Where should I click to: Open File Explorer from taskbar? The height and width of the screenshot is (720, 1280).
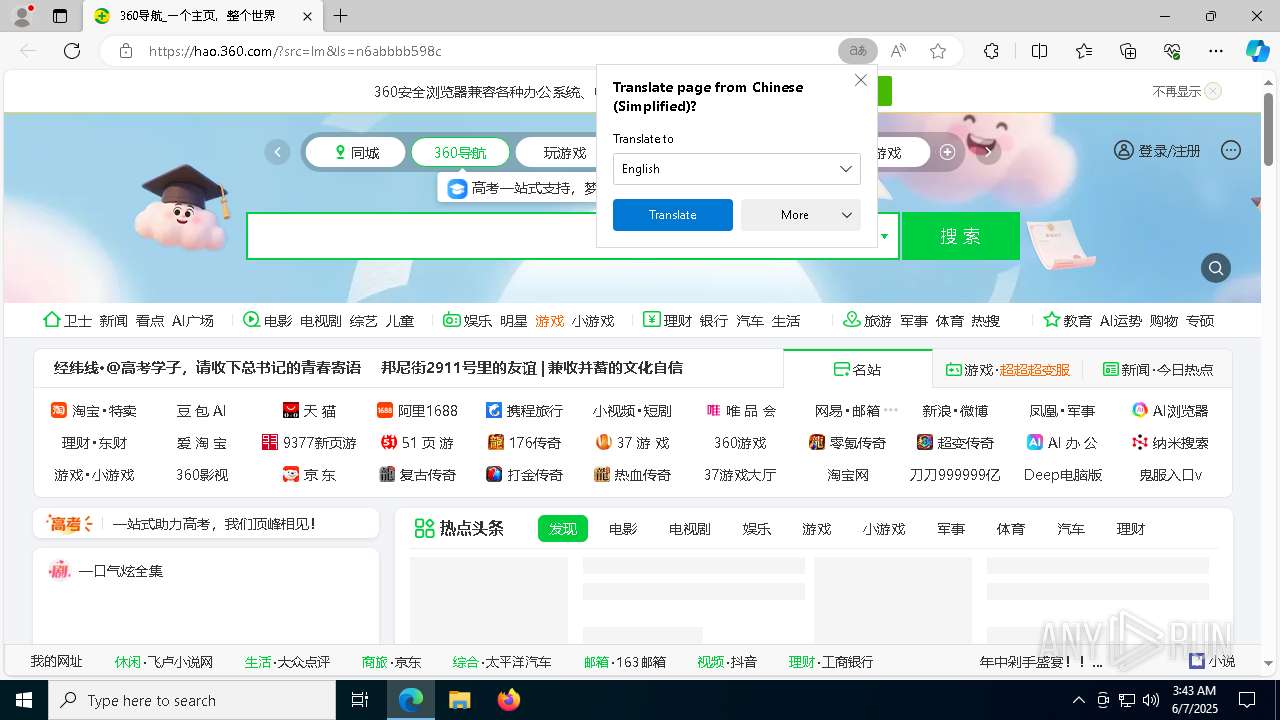click(x=459, y=700)
